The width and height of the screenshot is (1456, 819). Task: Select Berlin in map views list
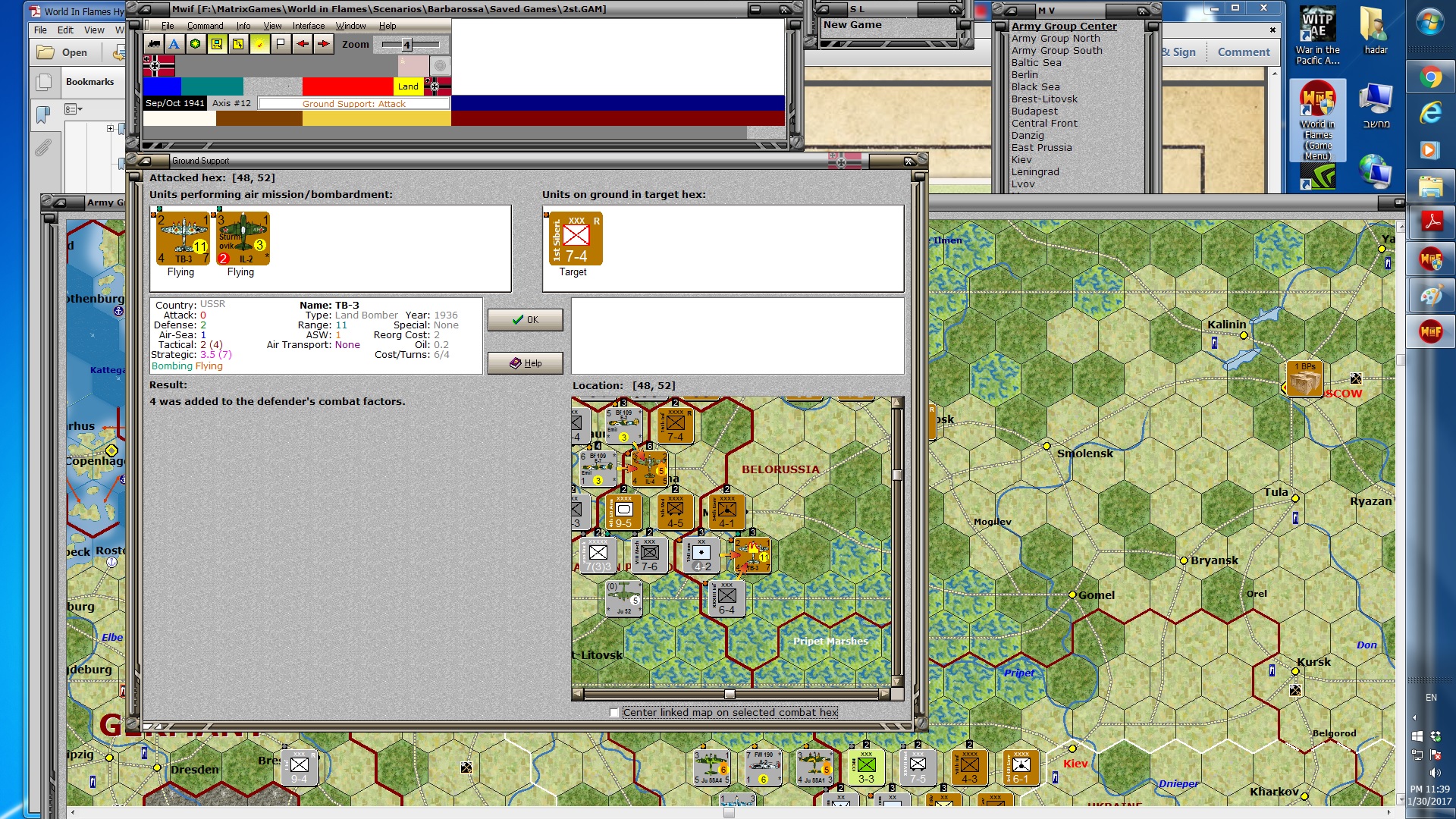pyautogui.click(x=1025, y=75)
